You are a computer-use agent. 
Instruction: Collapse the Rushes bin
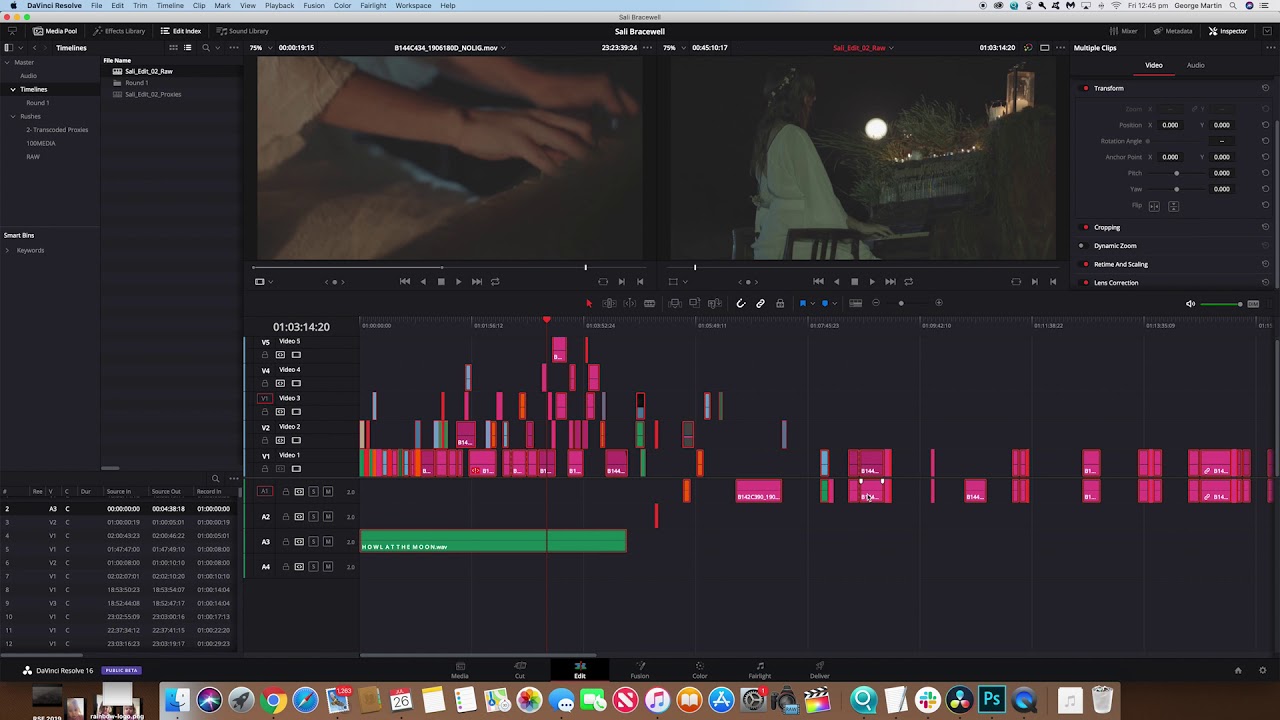point(13,116)
